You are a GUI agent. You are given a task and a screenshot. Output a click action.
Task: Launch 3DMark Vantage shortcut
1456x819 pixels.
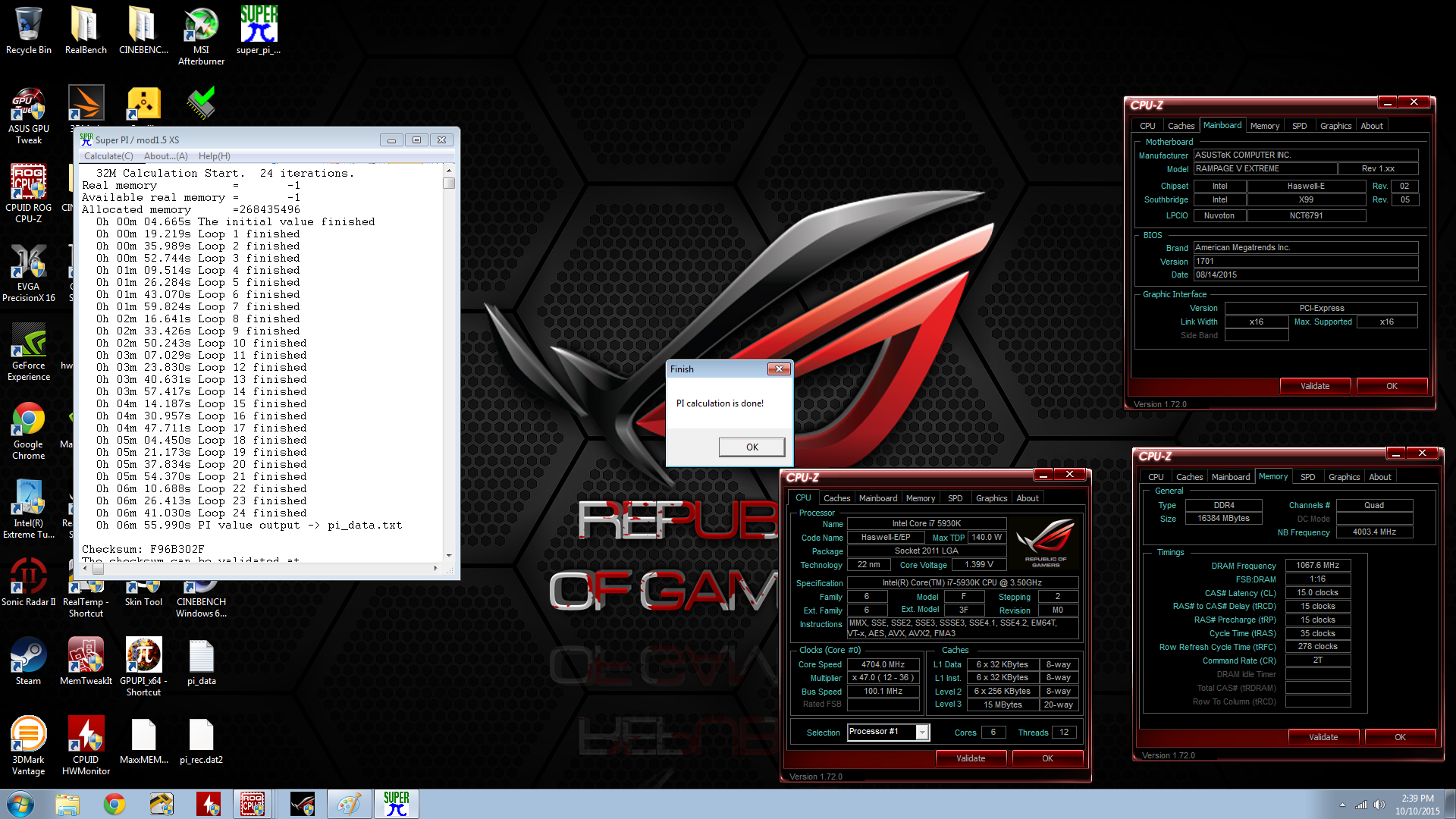point(29,746)
